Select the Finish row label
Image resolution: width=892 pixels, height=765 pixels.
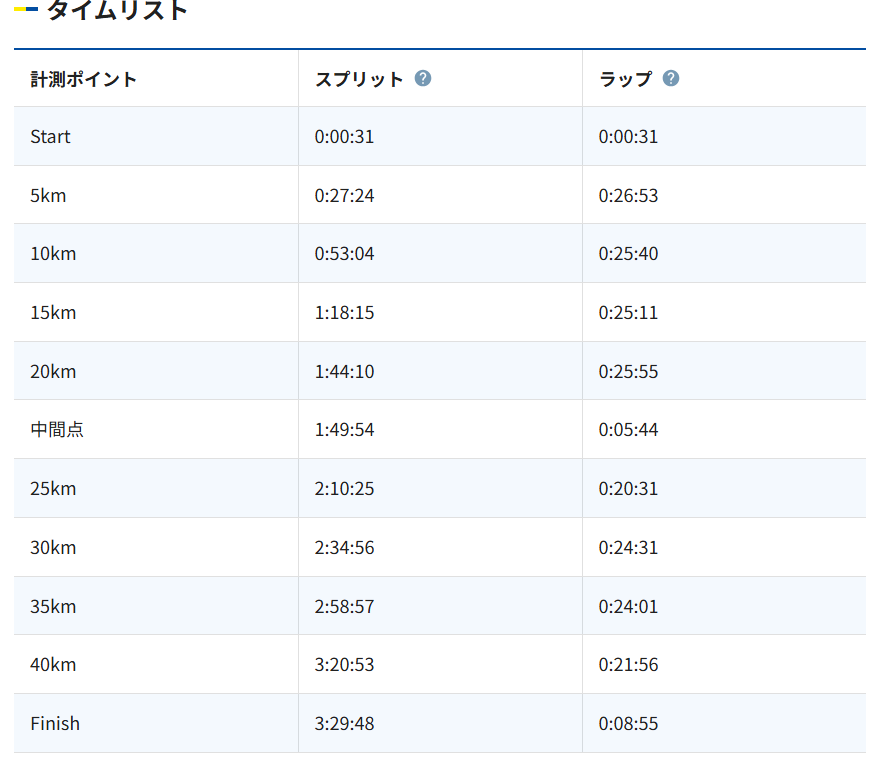55,724
